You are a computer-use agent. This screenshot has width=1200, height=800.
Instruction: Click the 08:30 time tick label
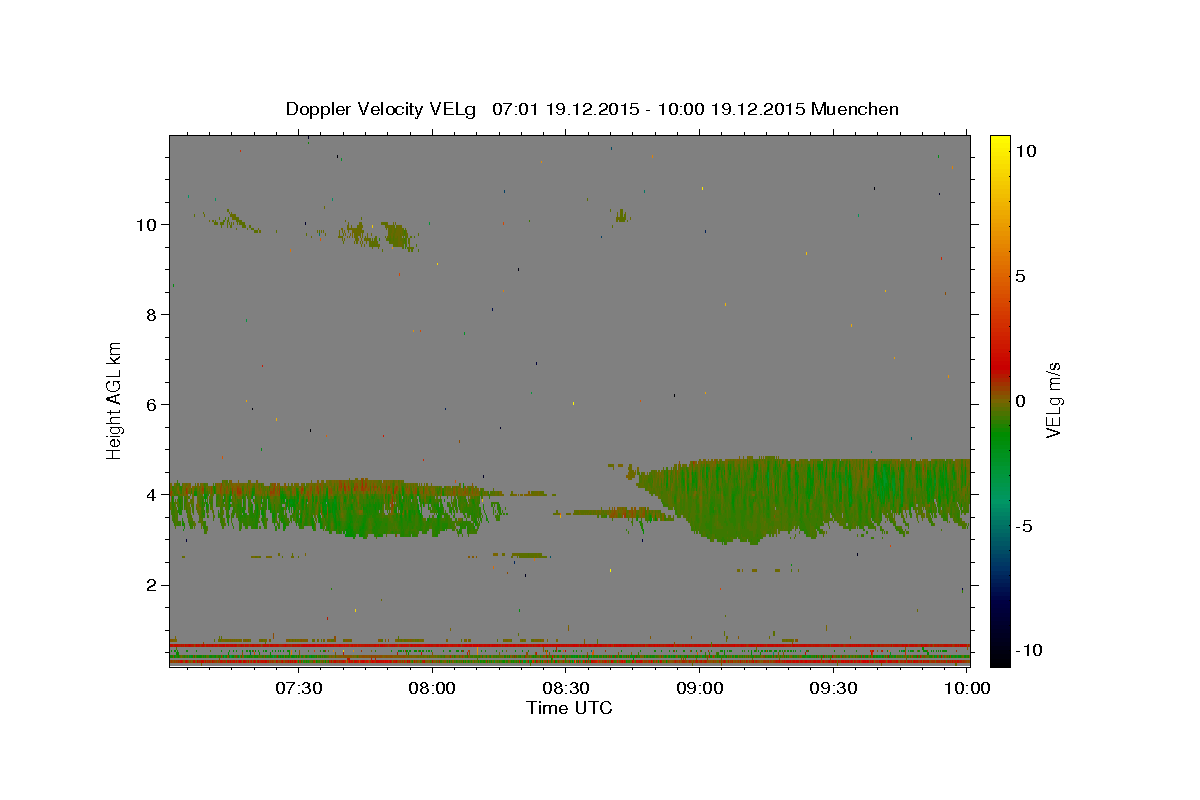click(566, 688)
